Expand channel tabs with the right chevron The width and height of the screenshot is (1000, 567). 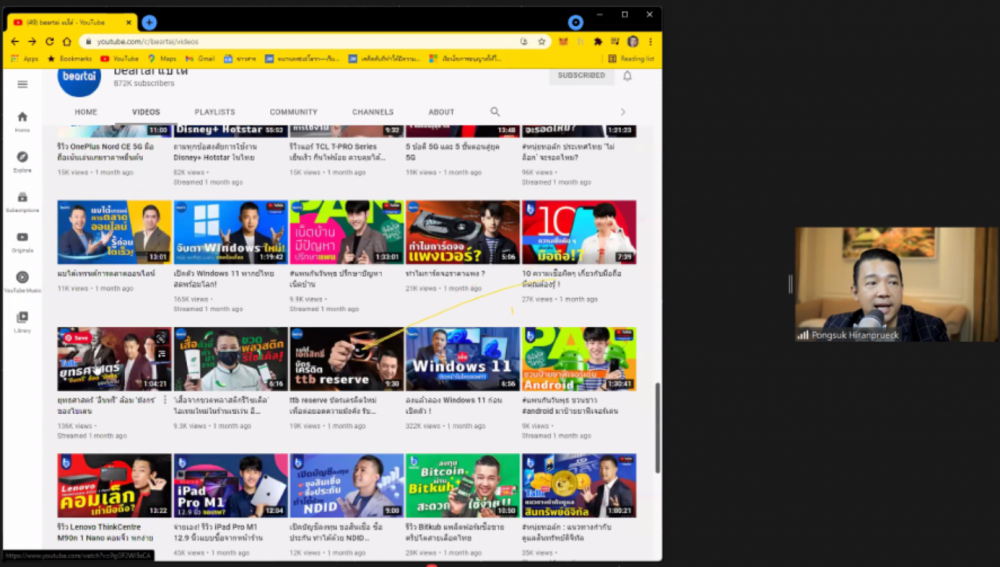(623, 112)
